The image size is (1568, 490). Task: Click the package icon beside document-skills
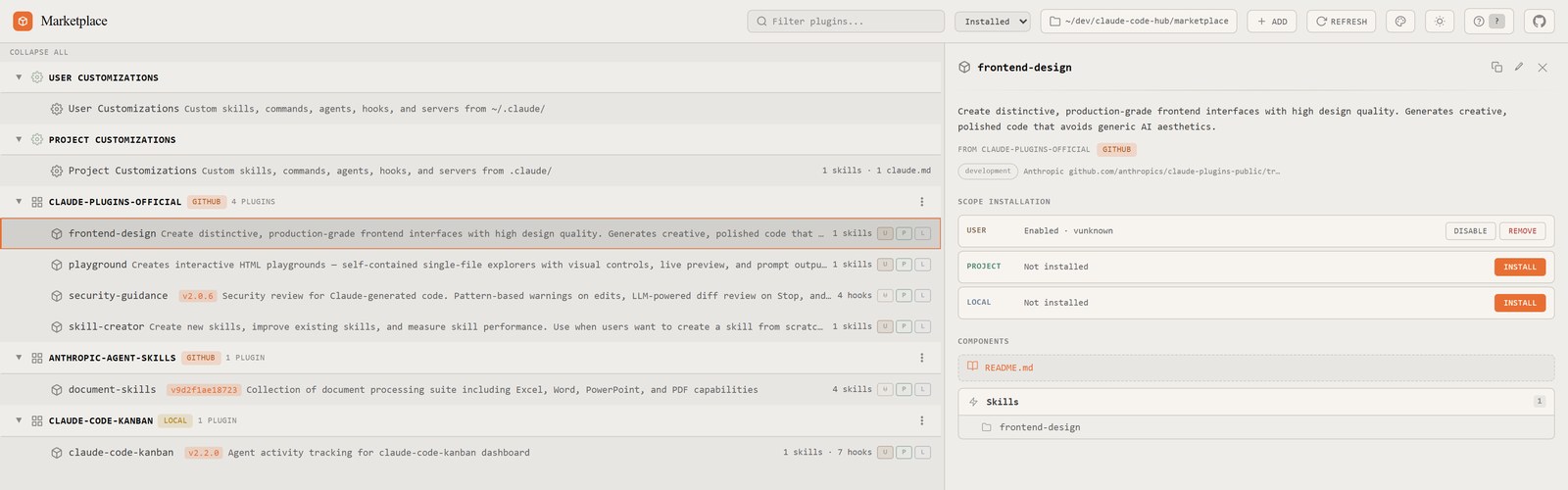57,390
